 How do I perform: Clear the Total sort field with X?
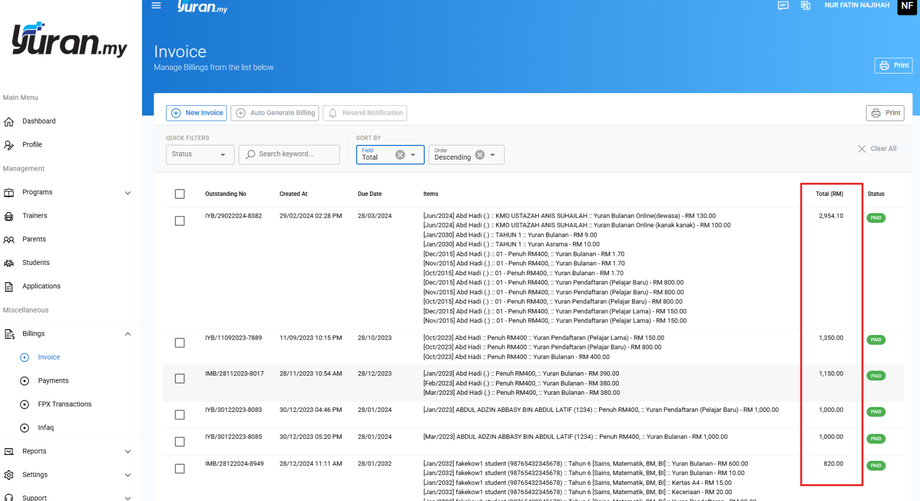point(400,155)
